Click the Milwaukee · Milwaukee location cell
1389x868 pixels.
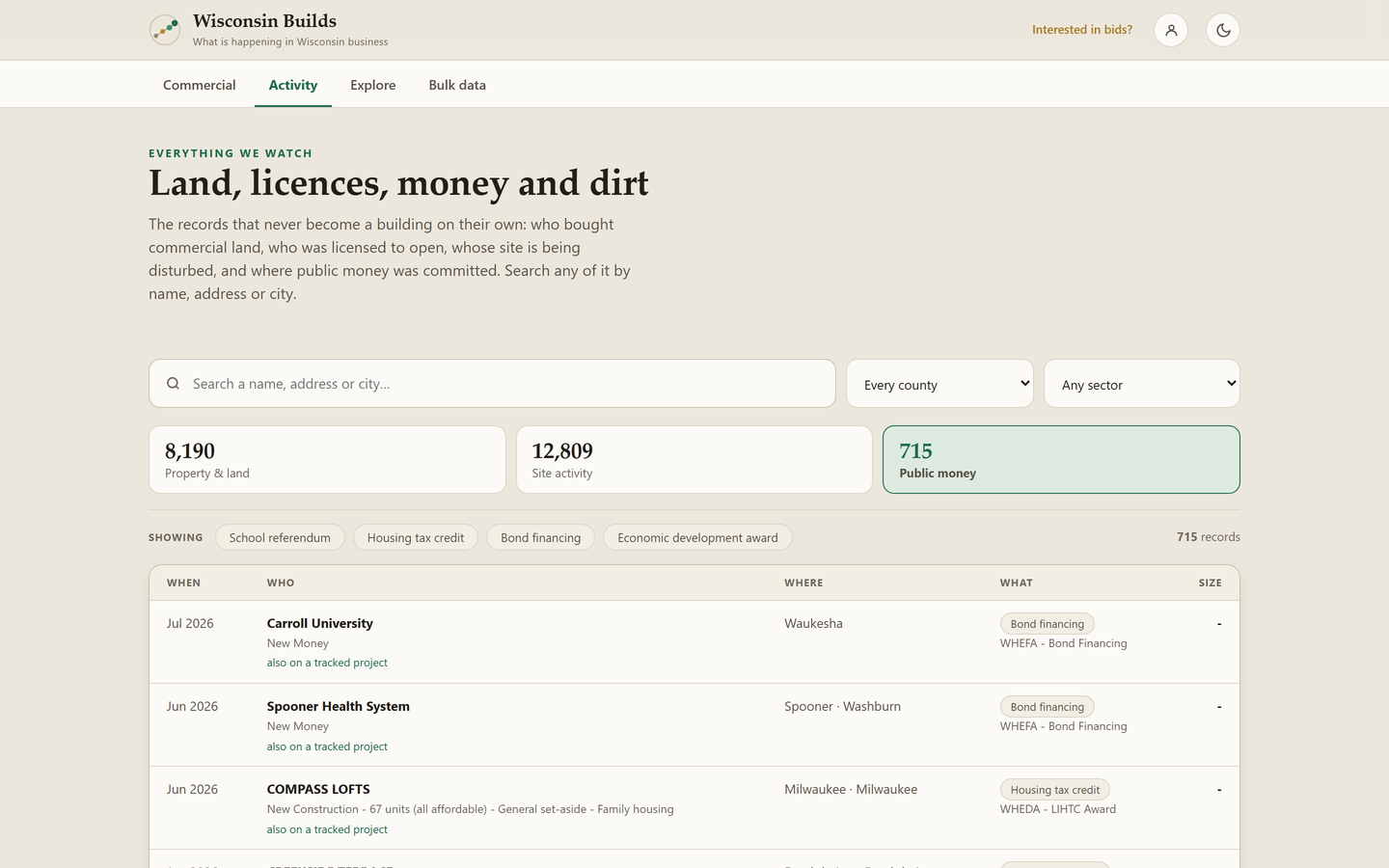tap(851, 789)
